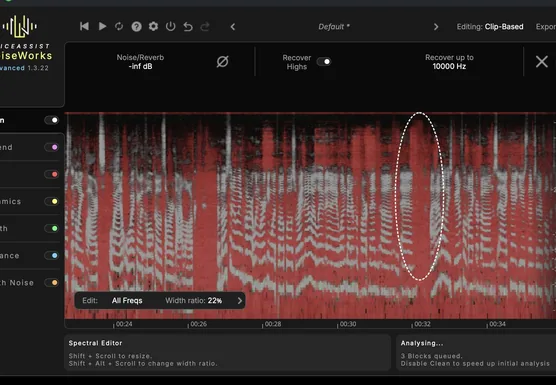Click the power bypass icon
The image size is (556, 385).
pos(171,26)
